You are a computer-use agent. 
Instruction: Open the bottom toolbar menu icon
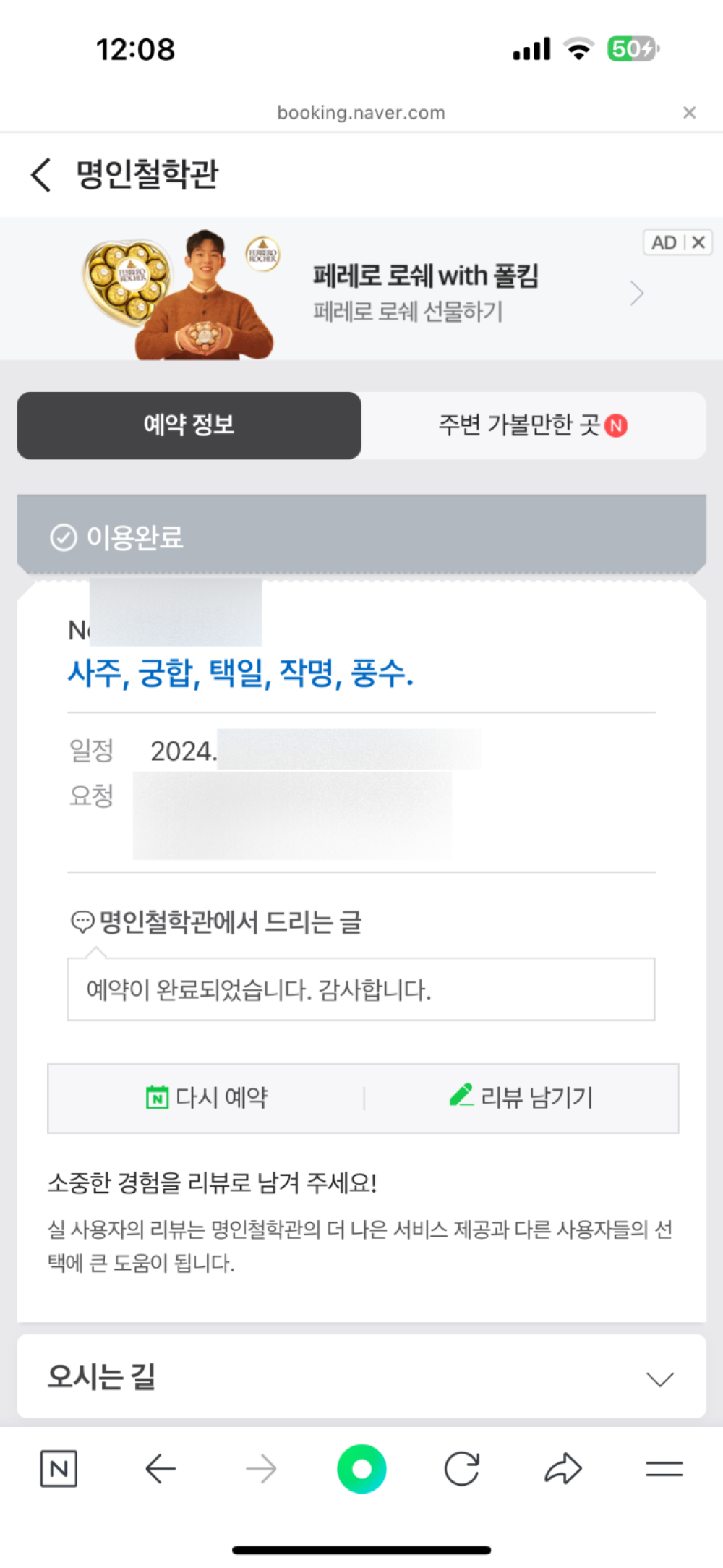tap(664, 1468)
